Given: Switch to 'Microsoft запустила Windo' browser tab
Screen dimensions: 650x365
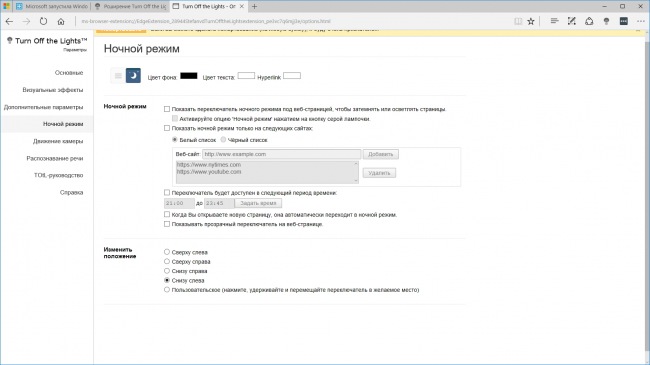Looking at the screenshot, I should click(51, 6).
